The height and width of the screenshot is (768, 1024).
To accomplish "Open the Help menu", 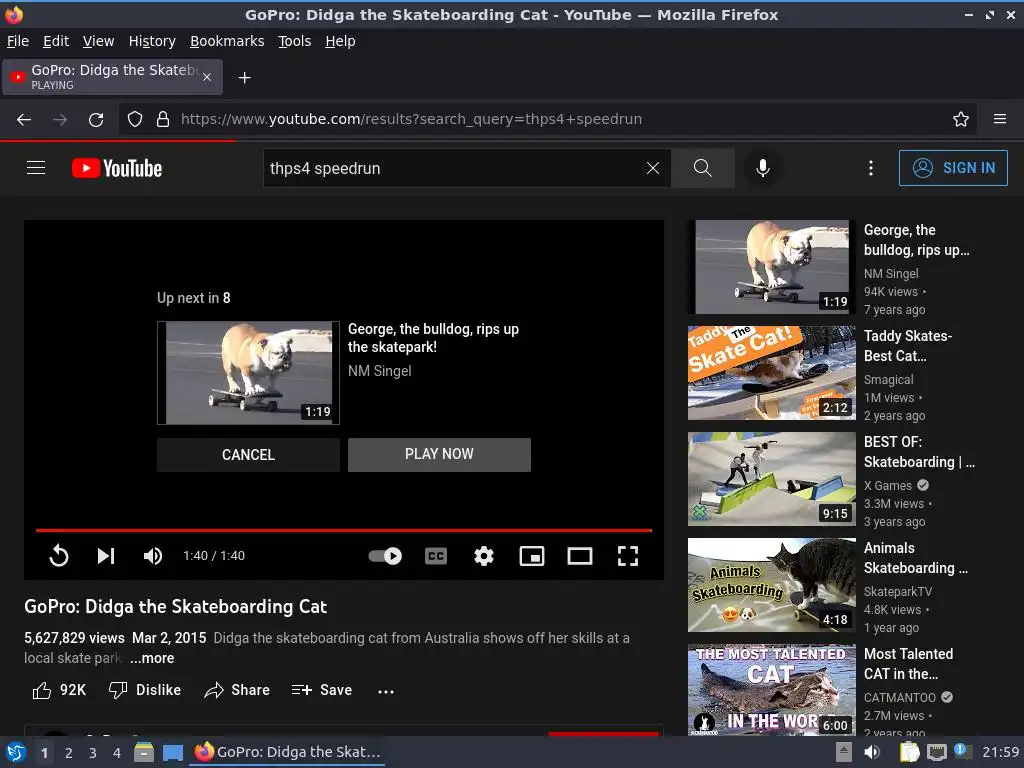I will click(340, 41).
